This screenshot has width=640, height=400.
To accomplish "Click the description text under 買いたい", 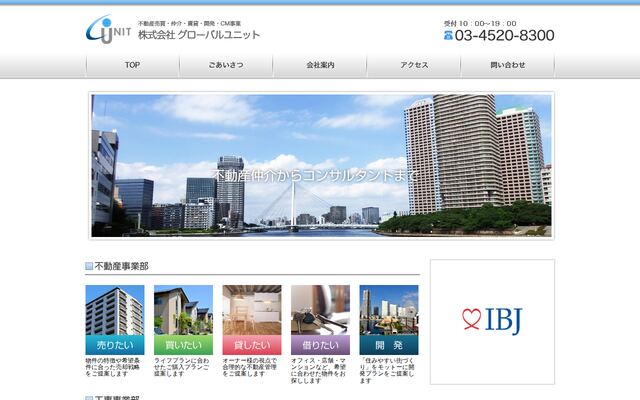I will point(182,367).
